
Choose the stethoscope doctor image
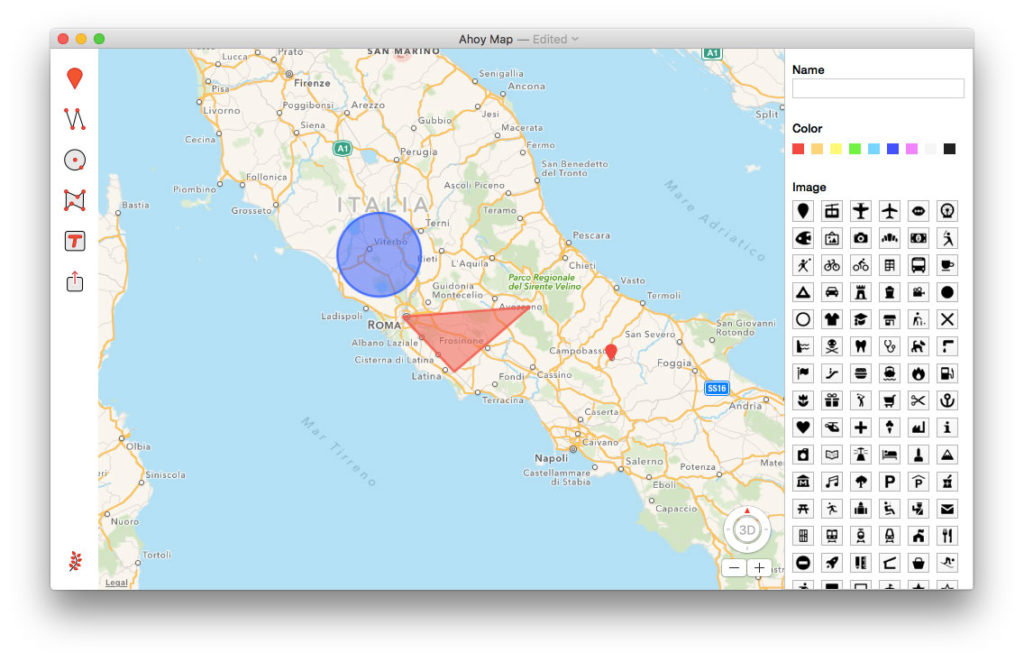pos(889,347)
